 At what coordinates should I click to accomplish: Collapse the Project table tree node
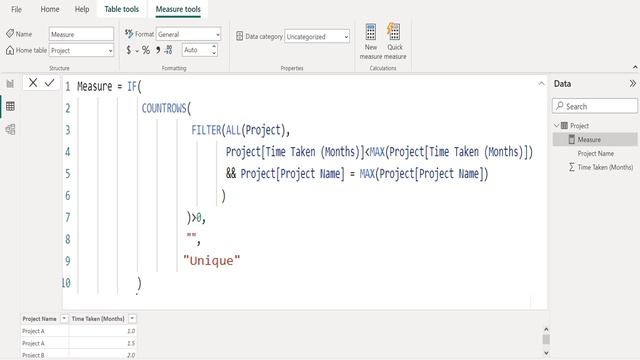(x=556, y=125)
